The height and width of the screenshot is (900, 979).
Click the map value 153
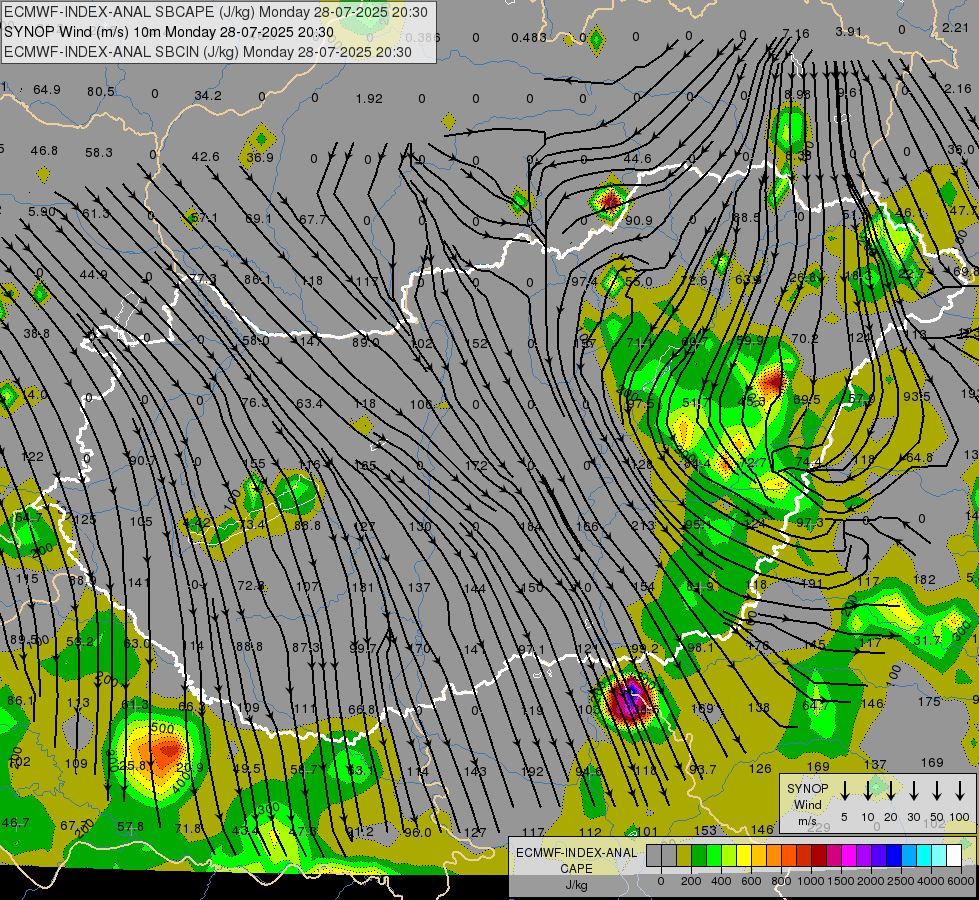tap(705, 830)
